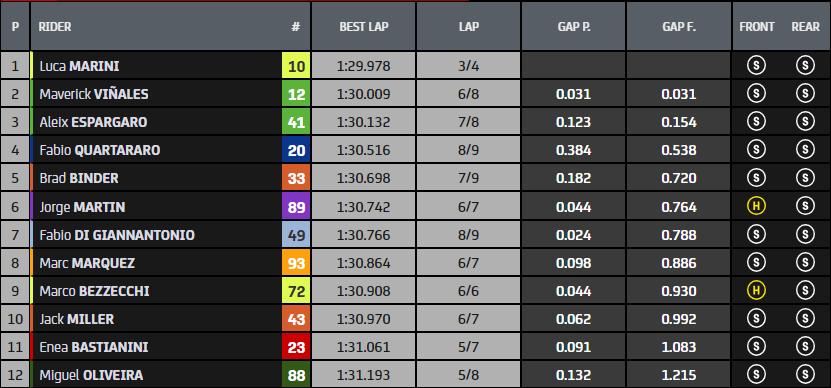Select rider name Maverick VIÑALES
This screenshot has height=388, width=831.
click(94, 94)
